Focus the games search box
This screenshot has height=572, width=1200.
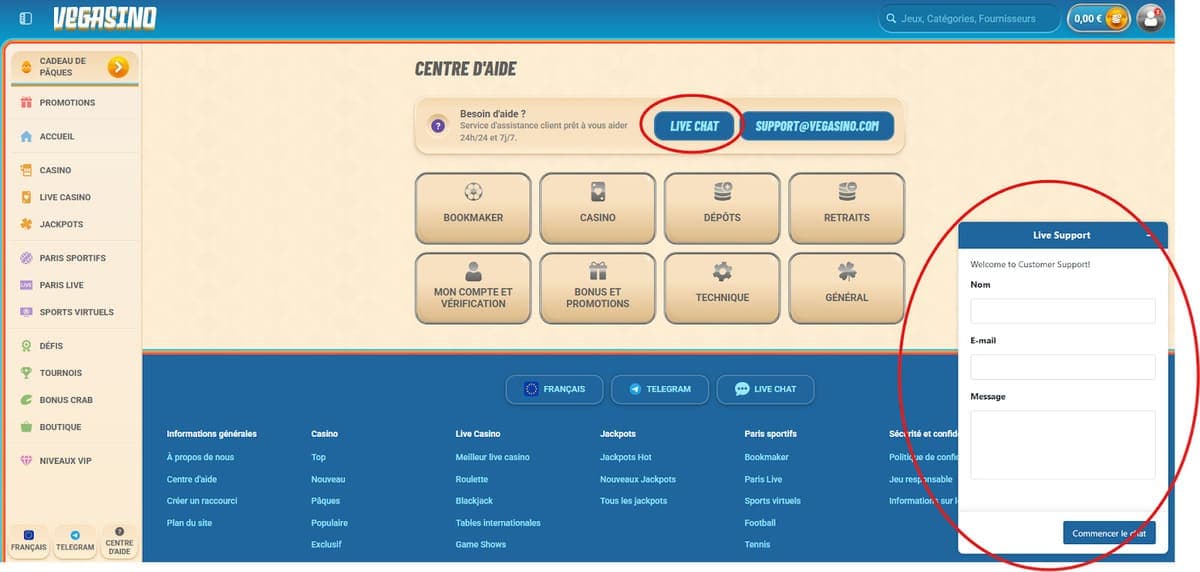tap(969, 18)
